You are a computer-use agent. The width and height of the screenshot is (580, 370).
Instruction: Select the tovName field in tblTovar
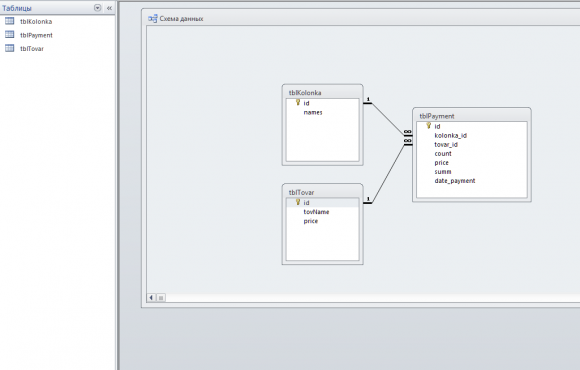(x=316, y=212)
